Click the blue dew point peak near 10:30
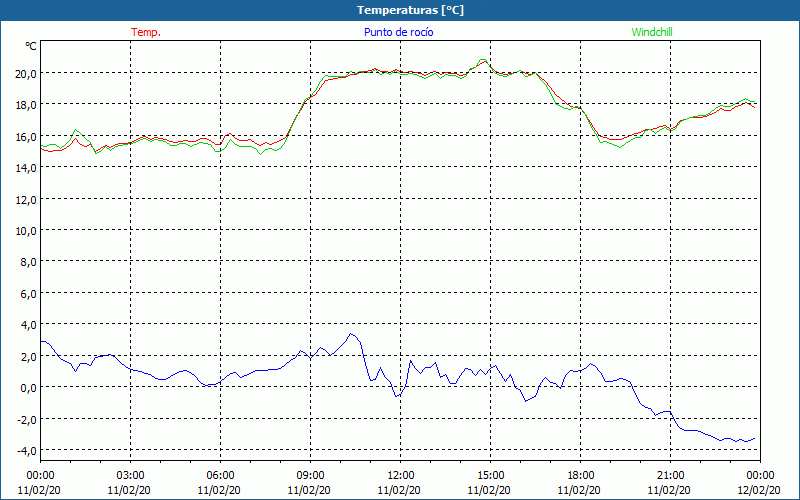Image resolution: width=800 pixels, height=500 pixels. click(x=350, y=334)
